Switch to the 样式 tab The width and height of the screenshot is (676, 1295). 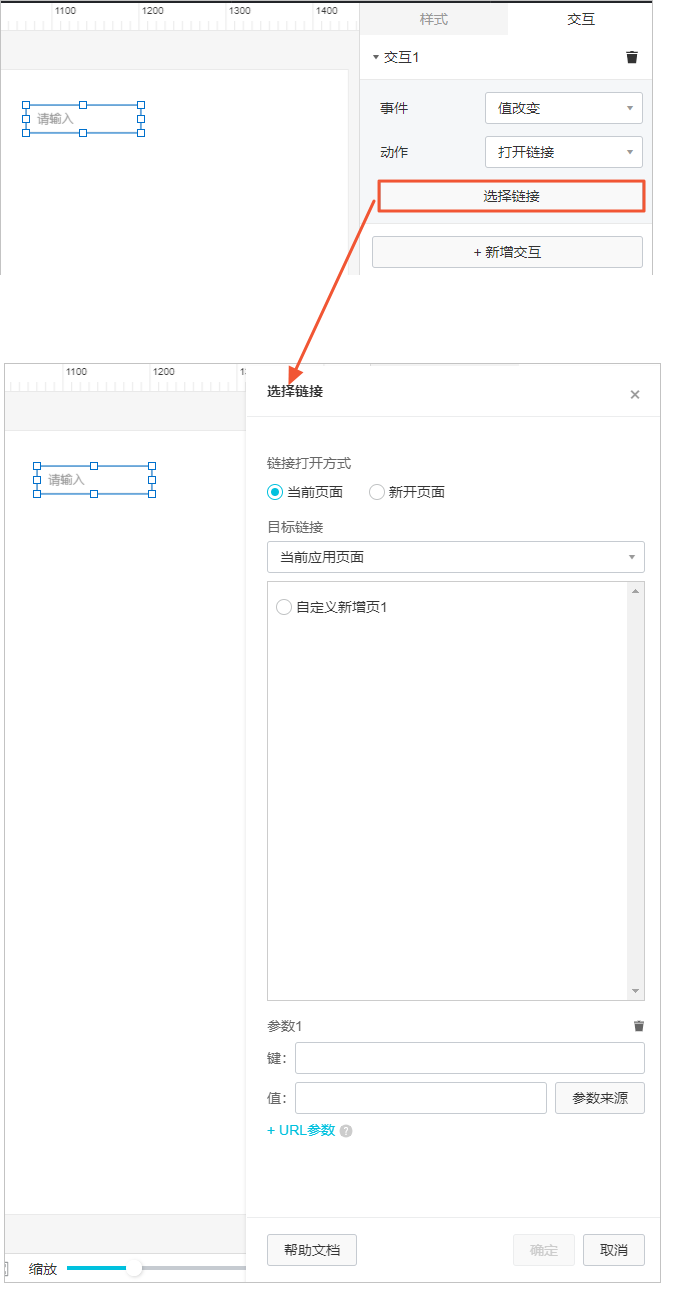click(x=434, y=19)
